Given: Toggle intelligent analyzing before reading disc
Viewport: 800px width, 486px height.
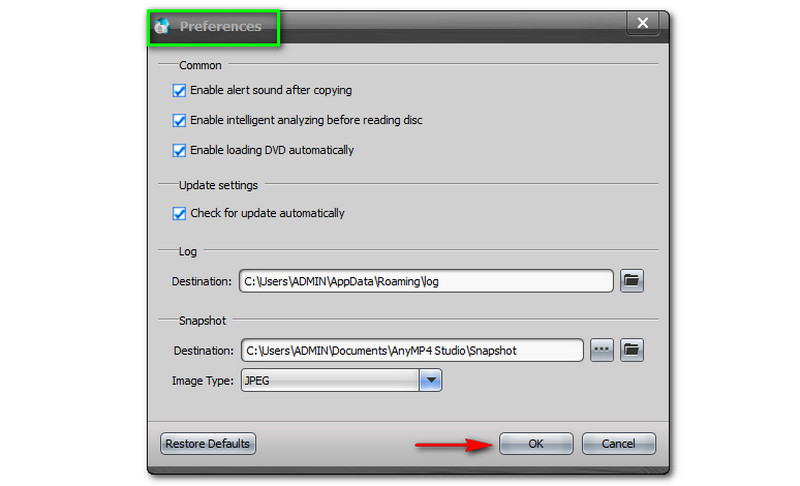Looking at the screenshot, I should (x=179, y=120).
